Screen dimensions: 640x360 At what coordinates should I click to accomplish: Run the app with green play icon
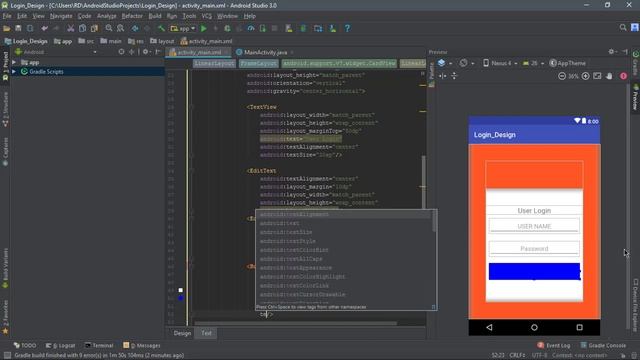204,28
